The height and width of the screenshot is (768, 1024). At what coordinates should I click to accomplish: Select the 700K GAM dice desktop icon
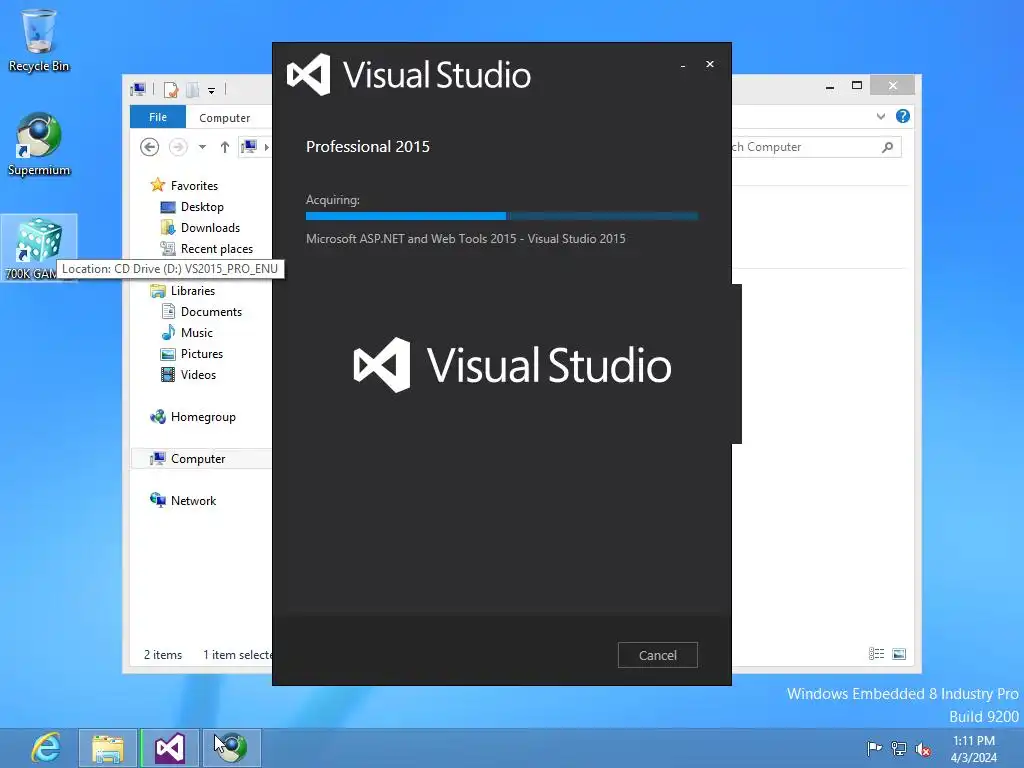pyautogui.click(x=39, y=248)
